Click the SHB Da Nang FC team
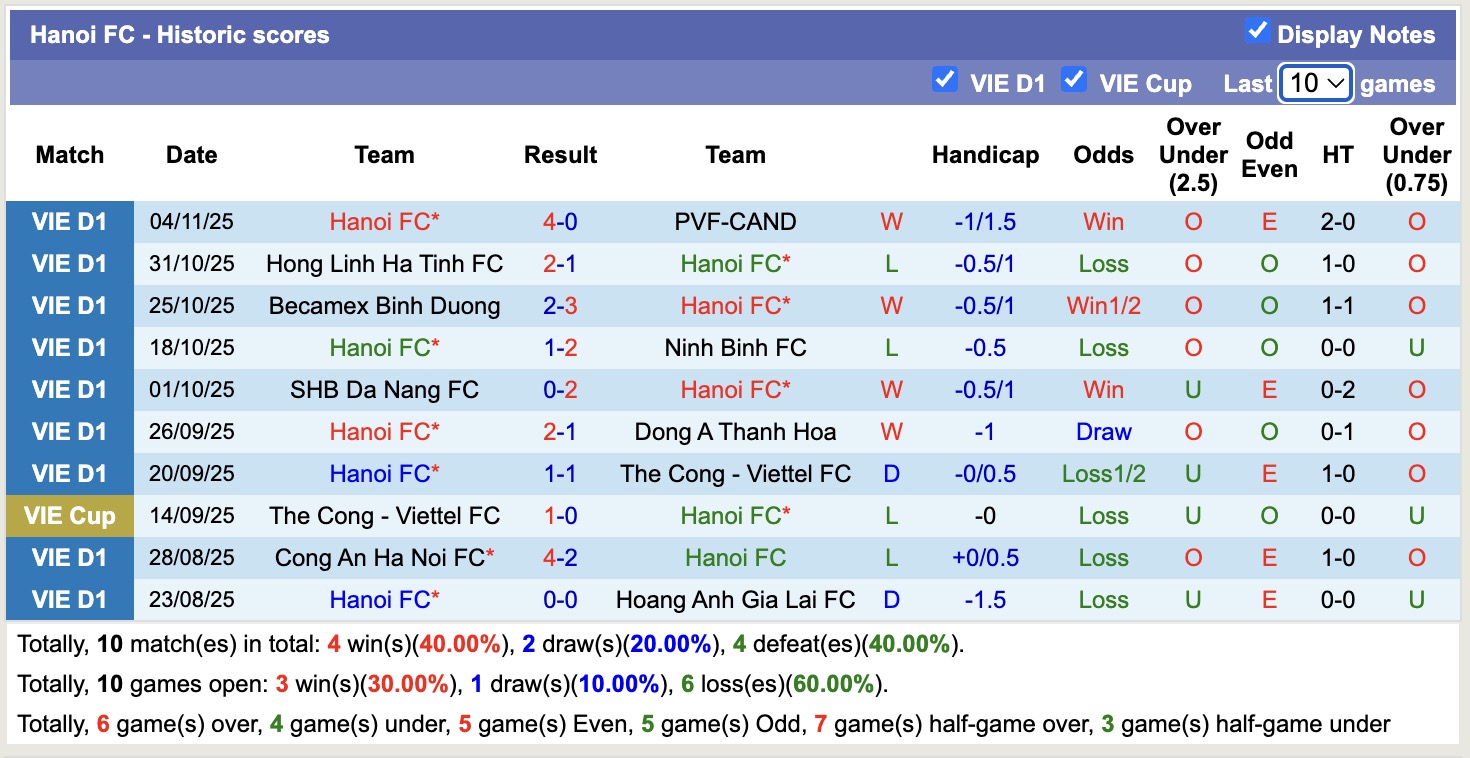 pyautogui.click(x=384, y=390)
